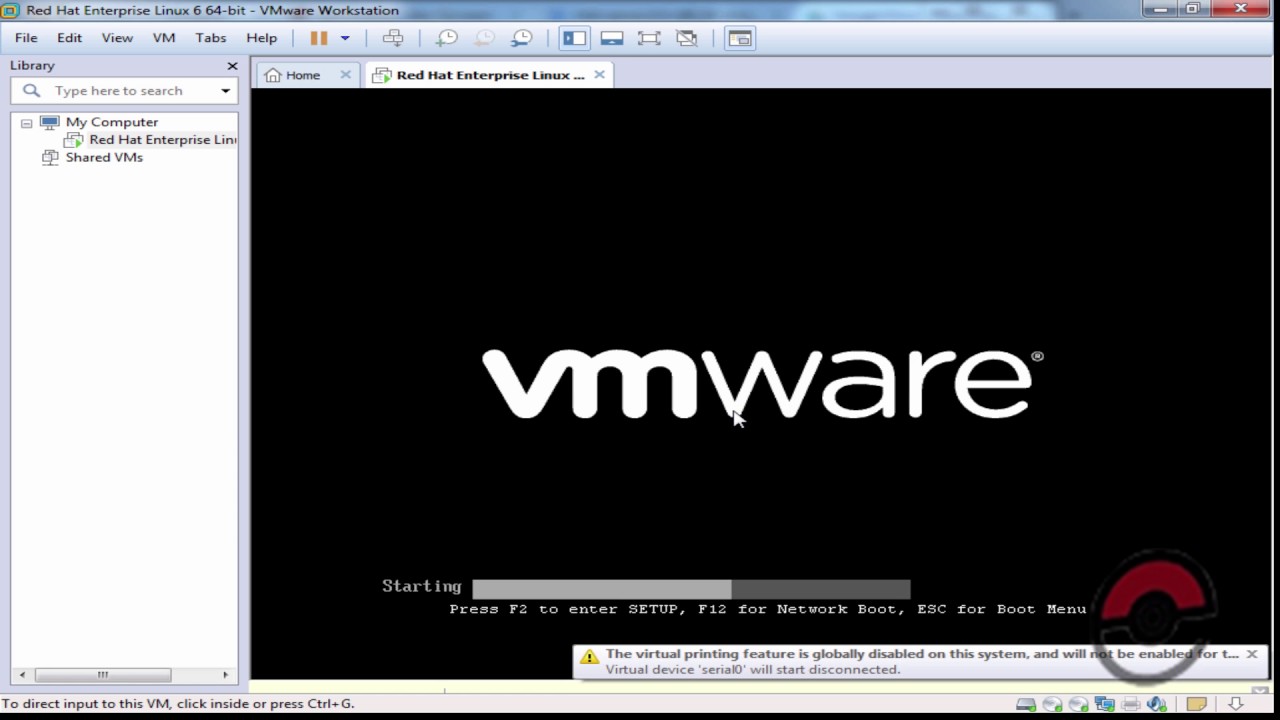1280x720 pixels.
Task: Revert the VM to its previous snapshot
Action: coord(484,38)
